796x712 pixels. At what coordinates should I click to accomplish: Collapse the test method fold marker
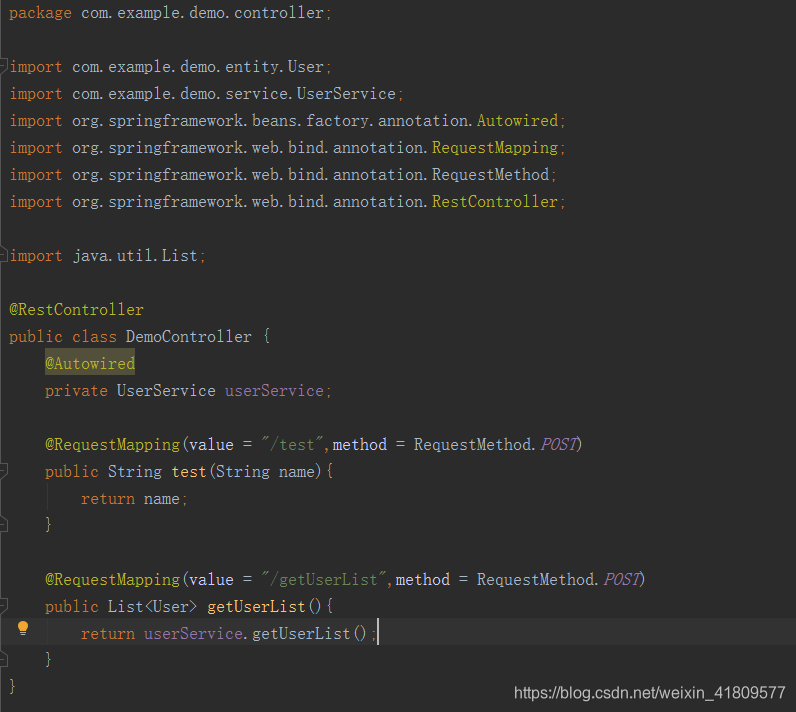coord(4,471)
